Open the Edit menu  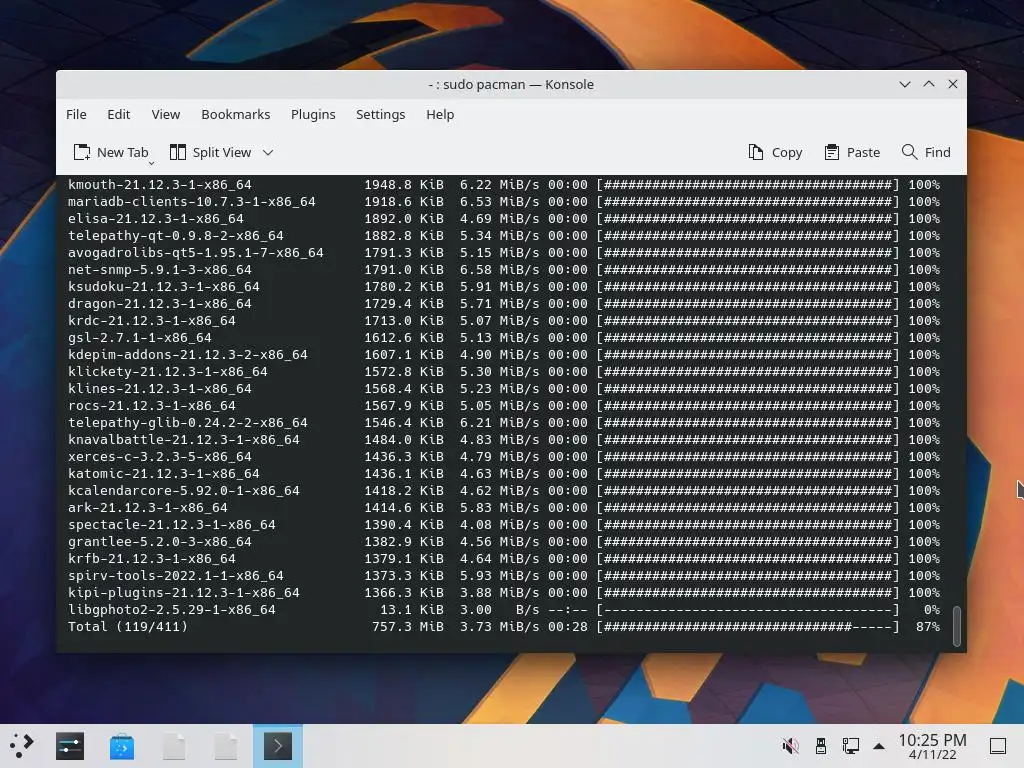point(119,114)
